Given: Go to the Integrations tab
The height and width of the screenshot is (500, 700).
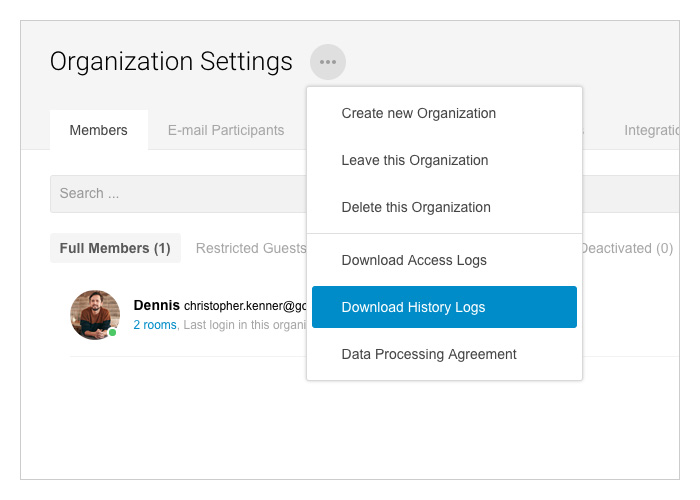Looking at the screenshot, I should pyautogui.click(x=651, y=130).
